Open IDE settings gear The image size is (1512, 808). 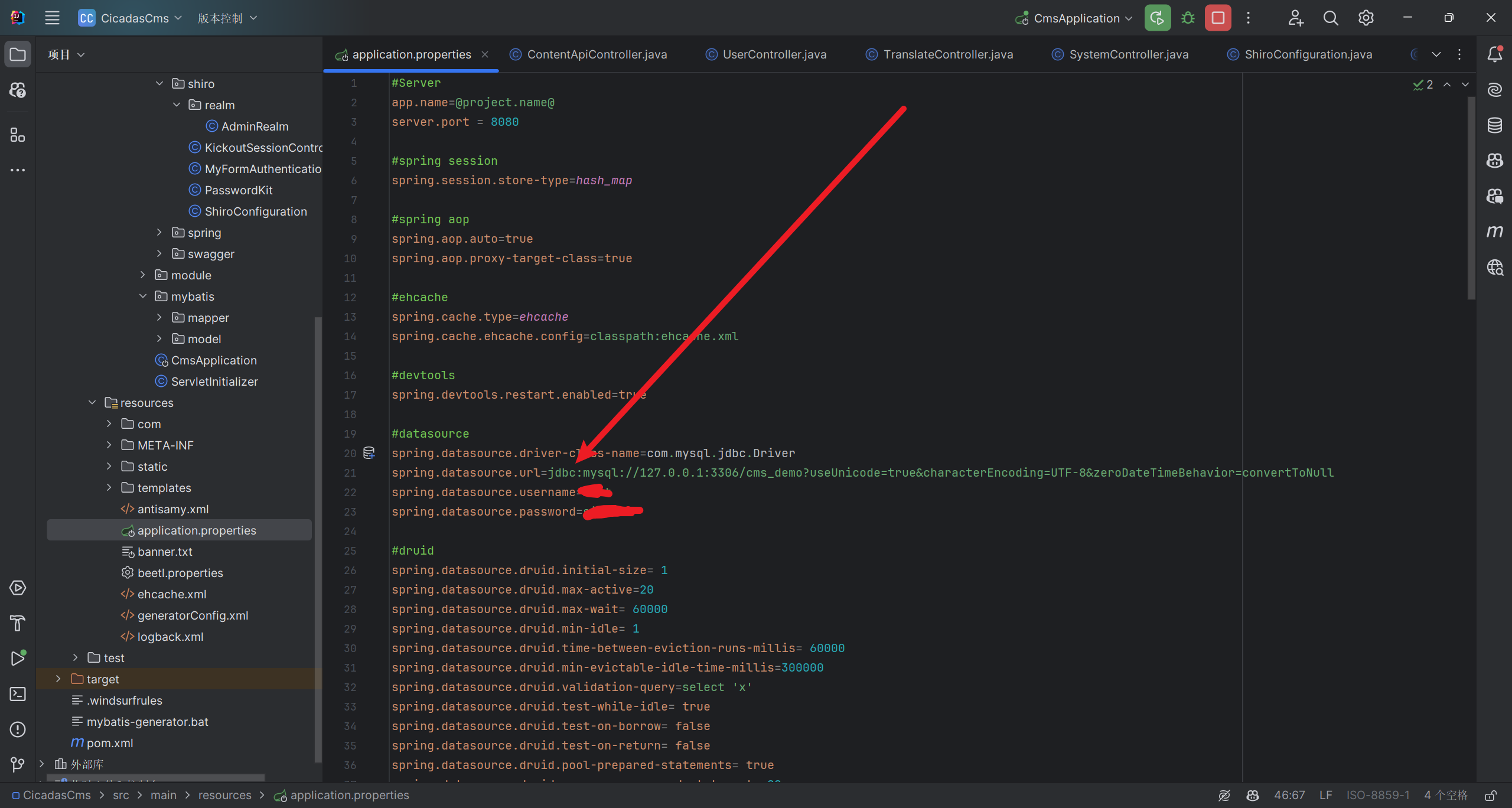click(1366, 18)
